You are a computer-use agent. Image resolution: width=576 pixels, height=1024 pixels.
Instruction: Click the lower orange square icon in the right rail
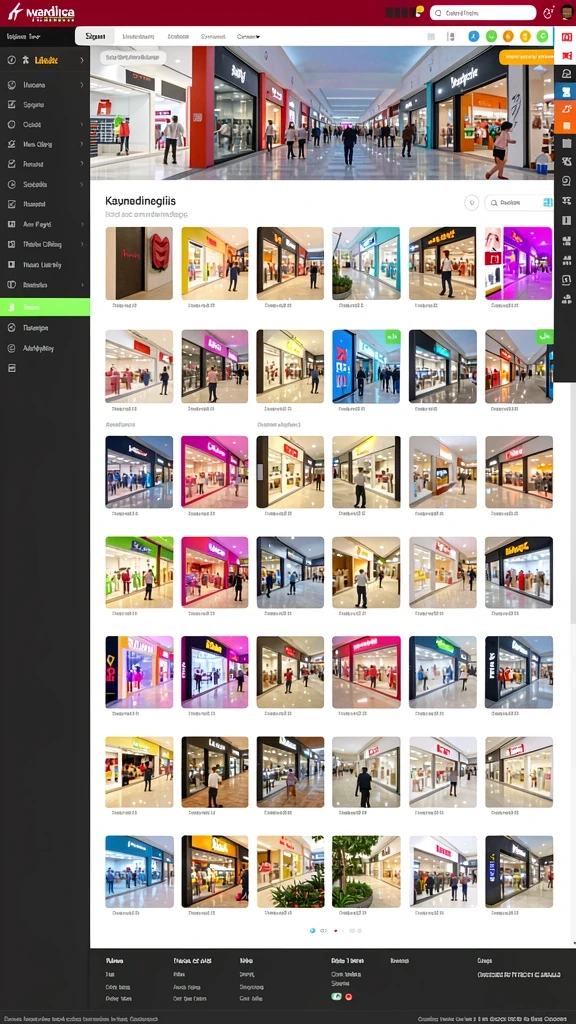click(x=566, y=125)
